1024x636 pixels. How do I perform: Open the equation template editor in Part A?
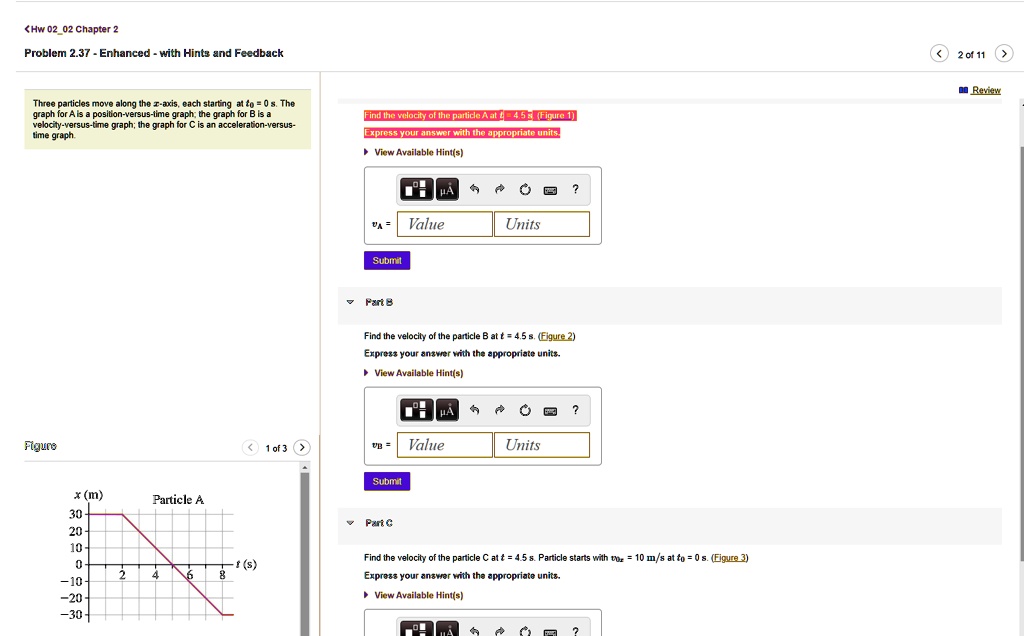tap(416, 189)
